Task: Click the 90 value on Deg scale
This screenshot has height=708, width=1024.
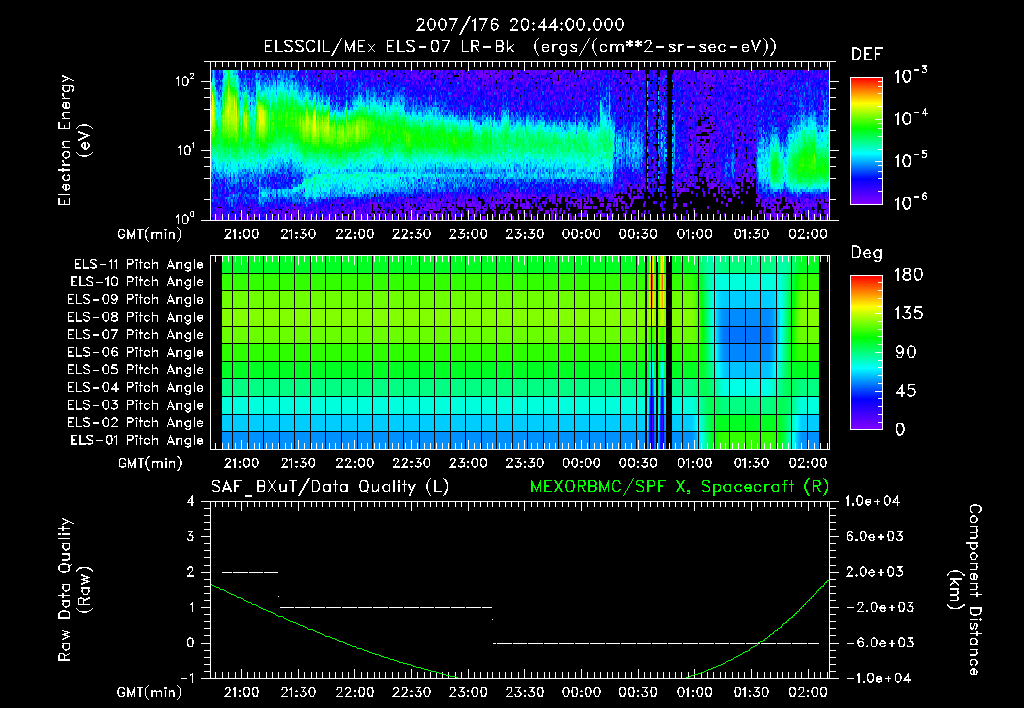Action: point(906,353)
